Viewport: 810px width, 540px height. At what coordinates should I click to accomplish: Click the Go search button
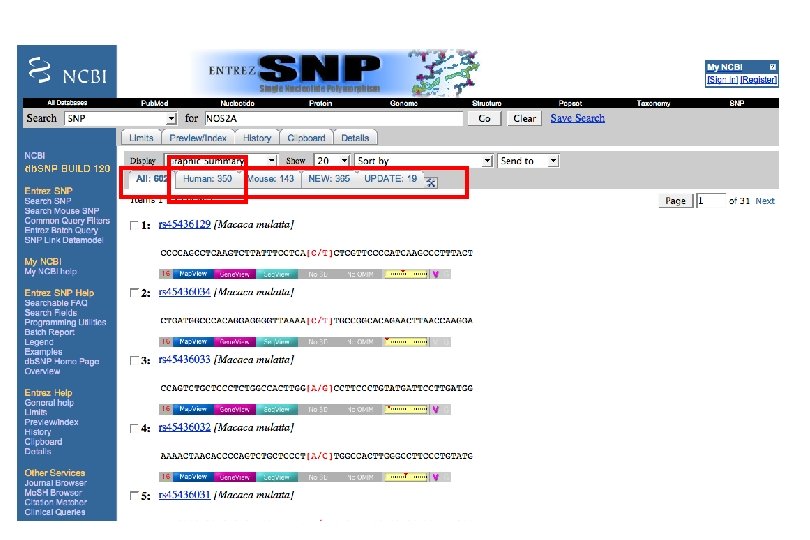pyautogui.click(x=484, y=118)
